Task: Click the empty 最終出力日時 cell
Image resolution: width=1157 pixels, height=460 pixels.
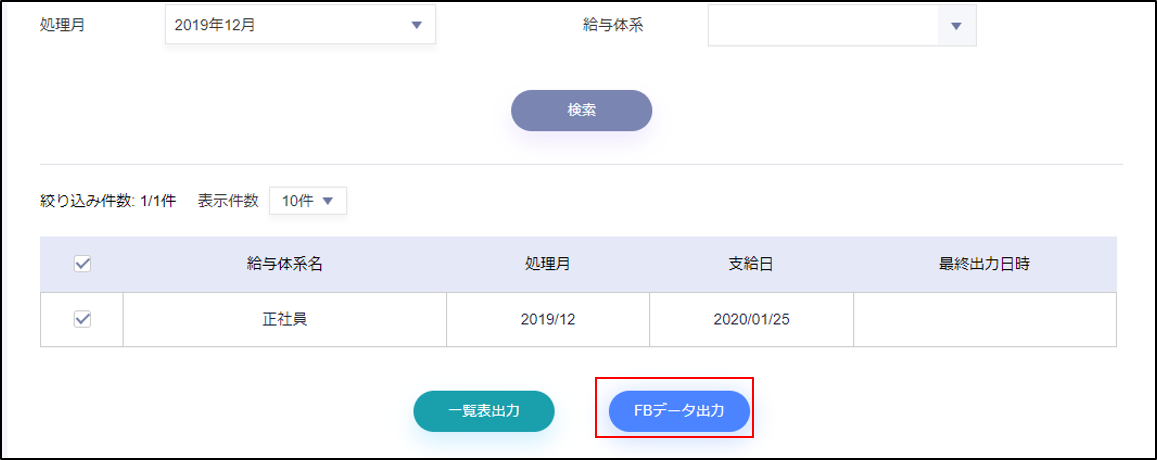Action: point(984,320)
